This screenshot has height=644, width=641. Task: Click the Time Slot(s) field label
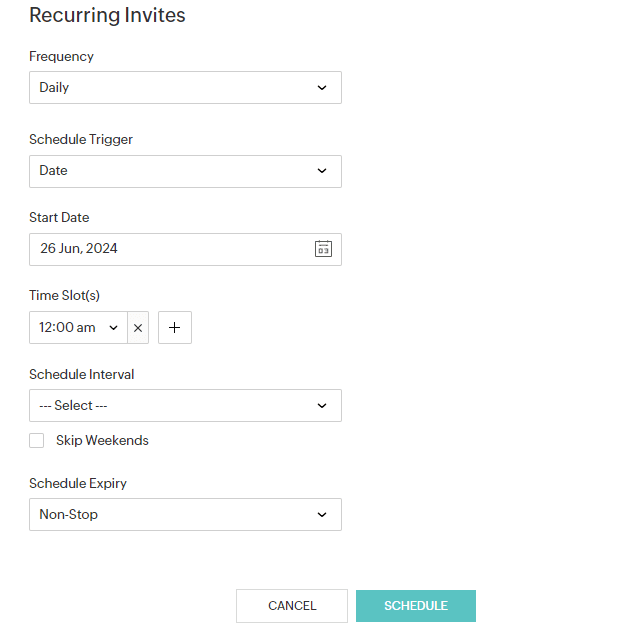point(64,296)
